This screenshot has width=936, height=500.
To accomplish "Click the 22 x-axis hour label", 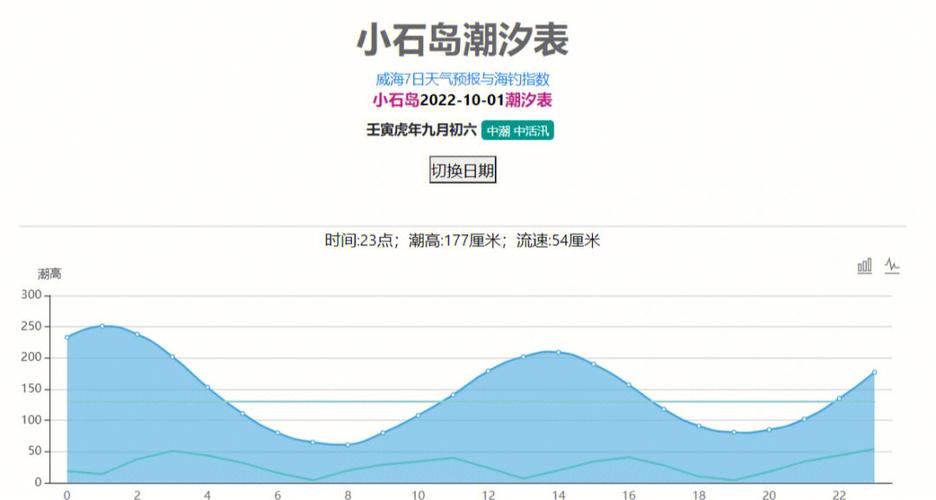I will tap(839, 495).
